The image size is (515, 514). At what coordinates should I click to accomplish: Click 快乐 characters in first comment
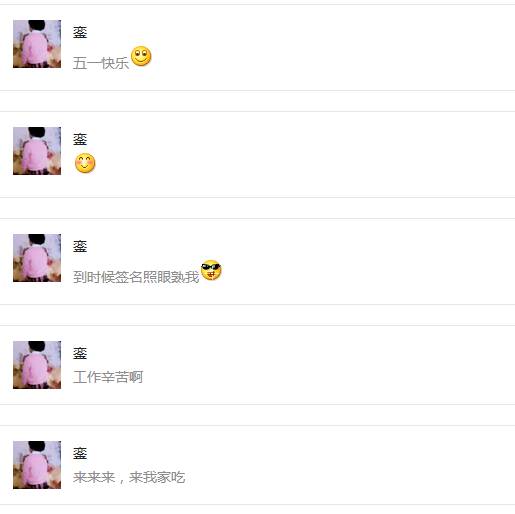click(x=115, y=63)
